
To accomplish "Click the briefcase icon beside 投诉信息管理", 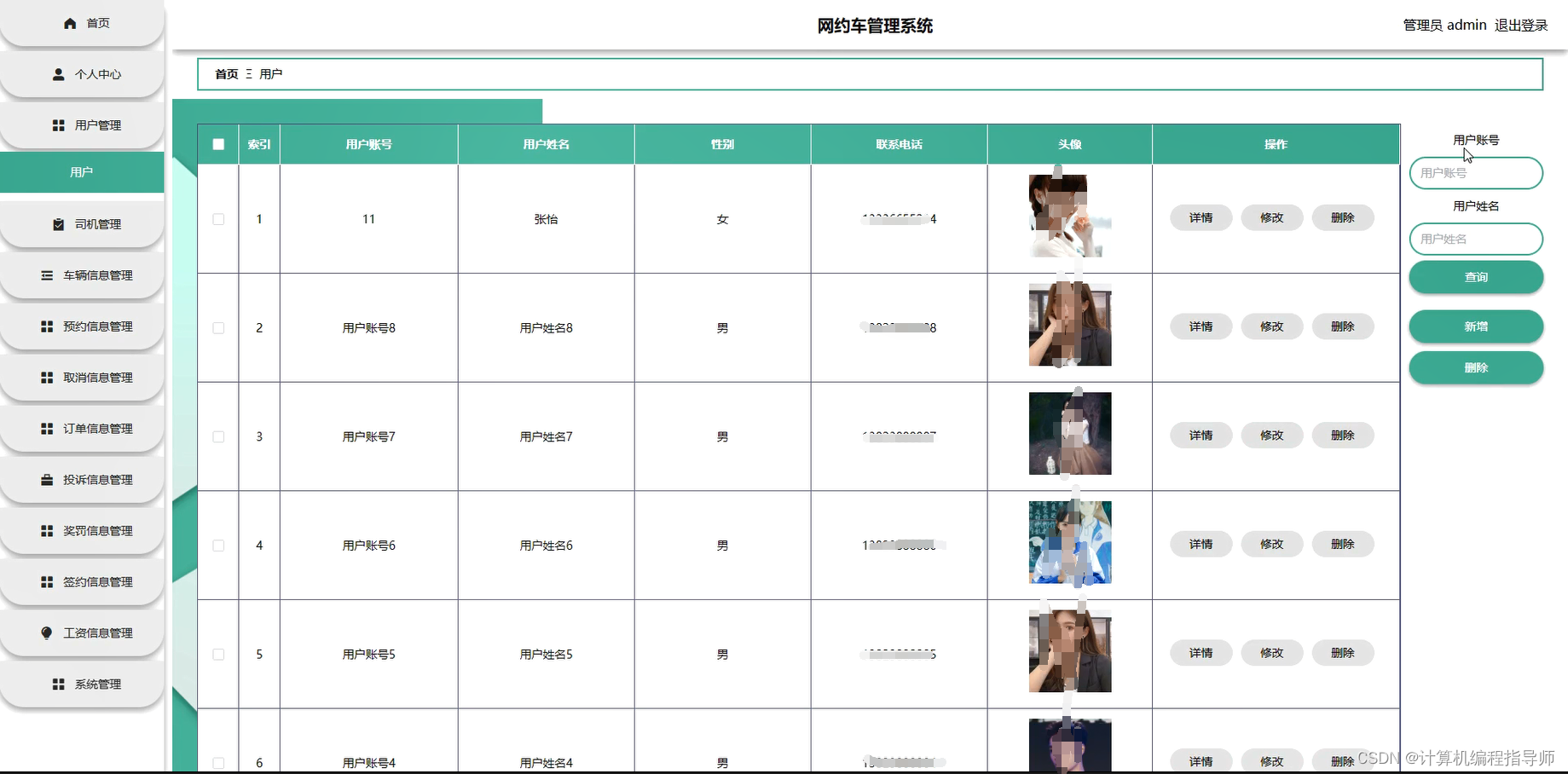I will (x=47, y=480).
